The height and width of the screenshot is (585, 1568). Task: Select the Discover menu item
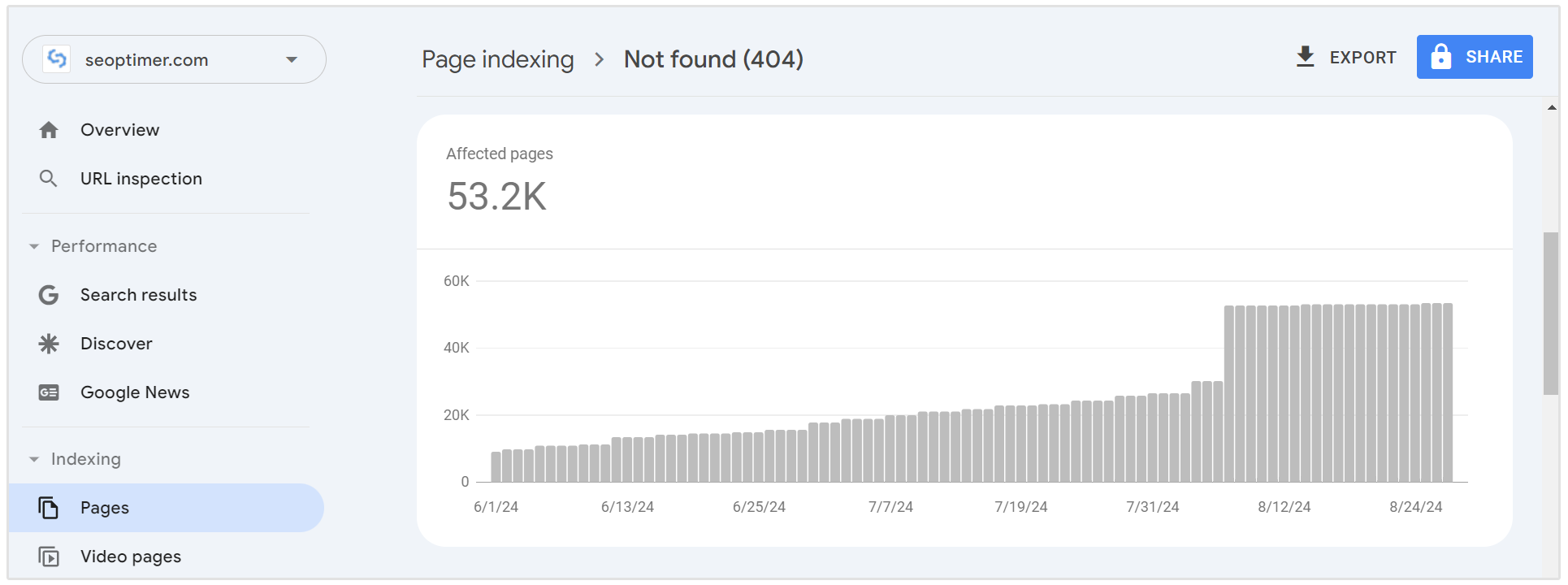click(116, 344)
